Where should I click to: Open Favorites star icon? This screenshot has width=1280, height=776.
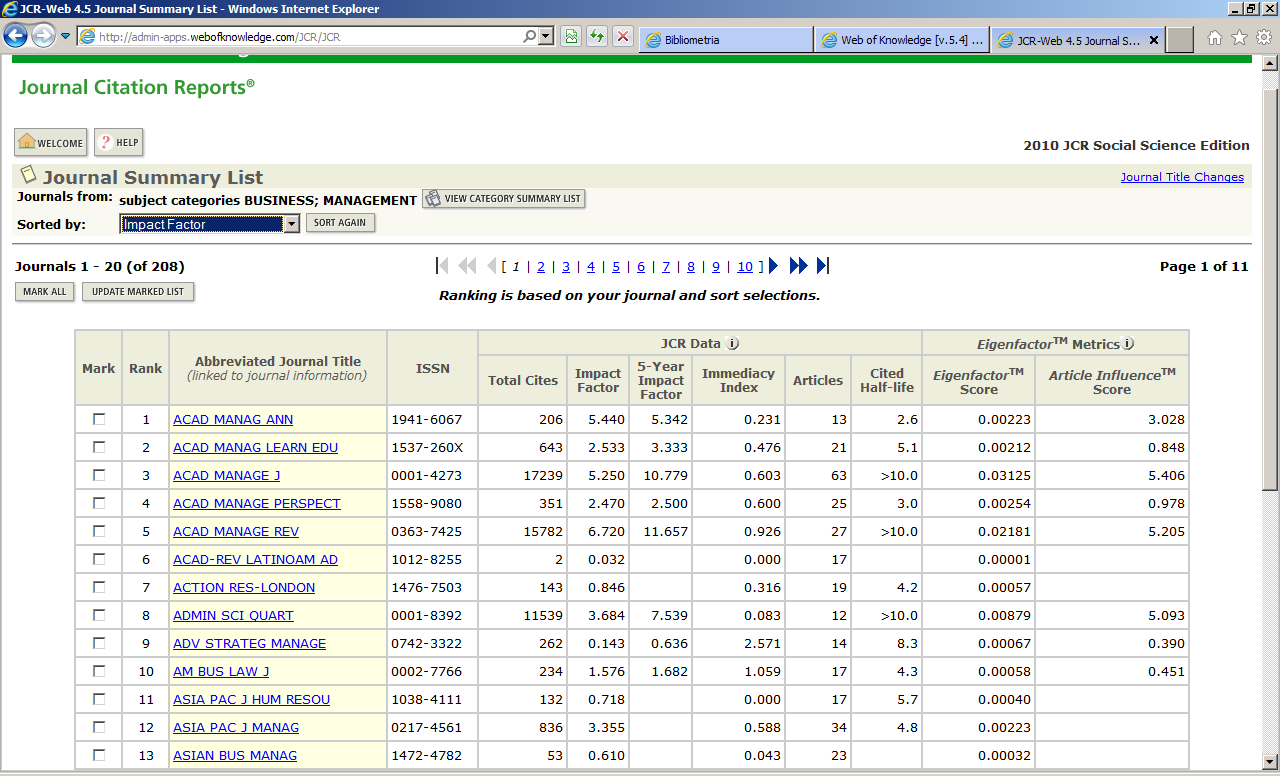click(x=1239, y=38)
